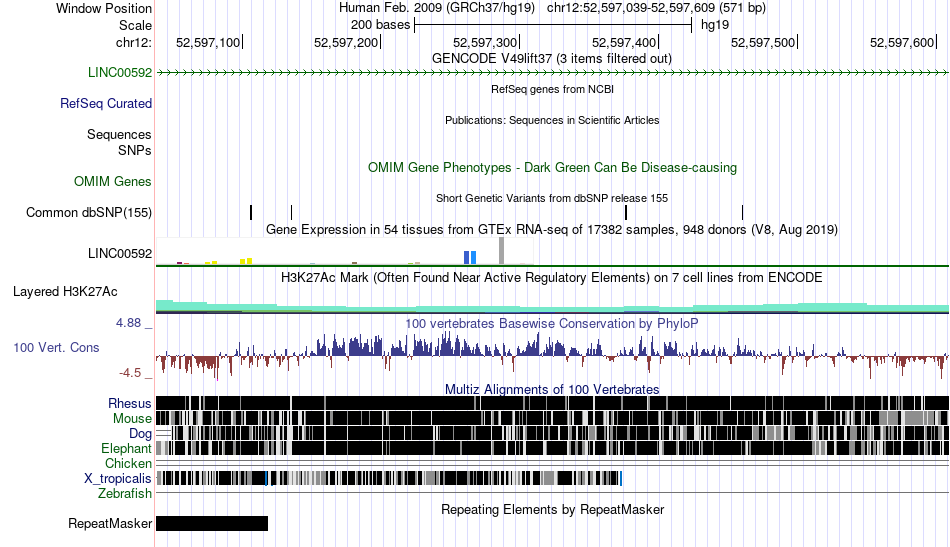Click the 200 bases scale bar
950x547 pixels.
553,25
